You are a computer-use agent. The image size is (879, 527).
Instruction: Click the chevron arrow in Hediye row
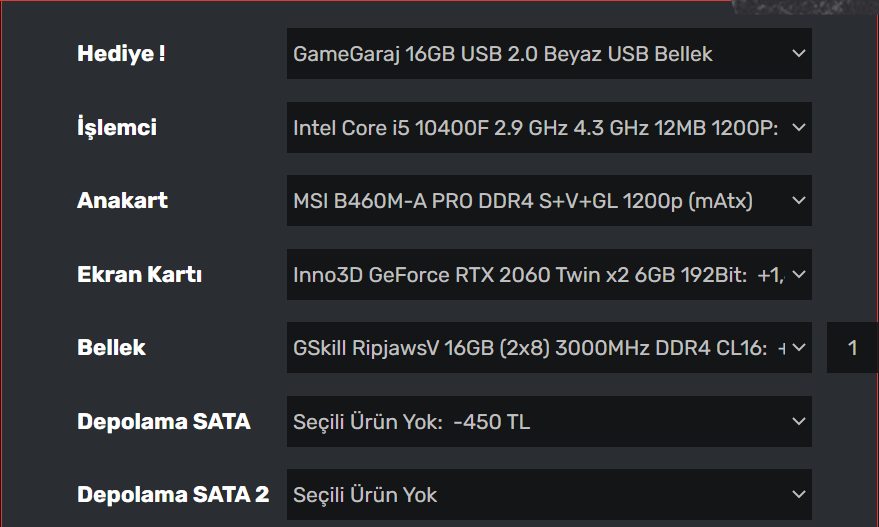pos(798,54)
